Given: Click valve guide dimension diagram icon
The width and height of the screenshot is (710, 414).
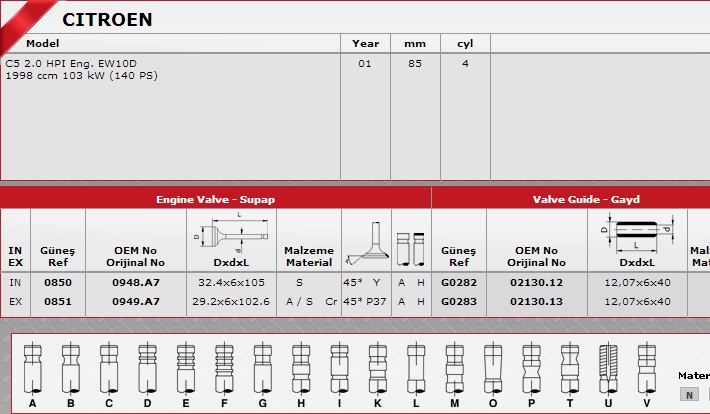Looking at the screenshot, I should (637, 233).
